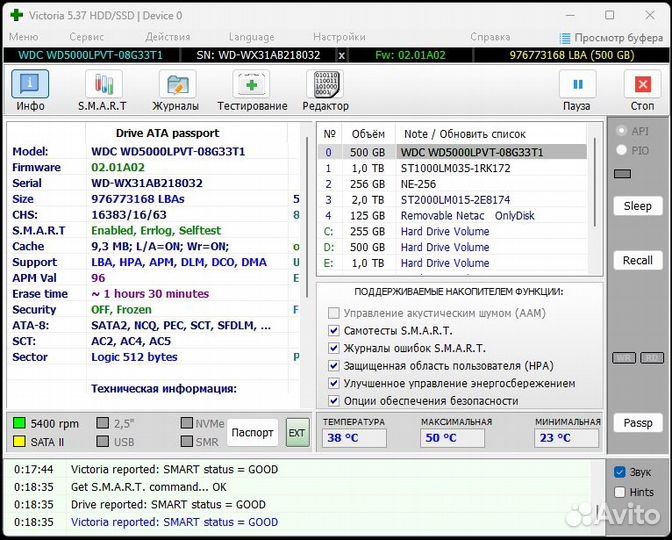Open the Журналы logs panel
Screen dimensions: 672x540
(177, 84)
